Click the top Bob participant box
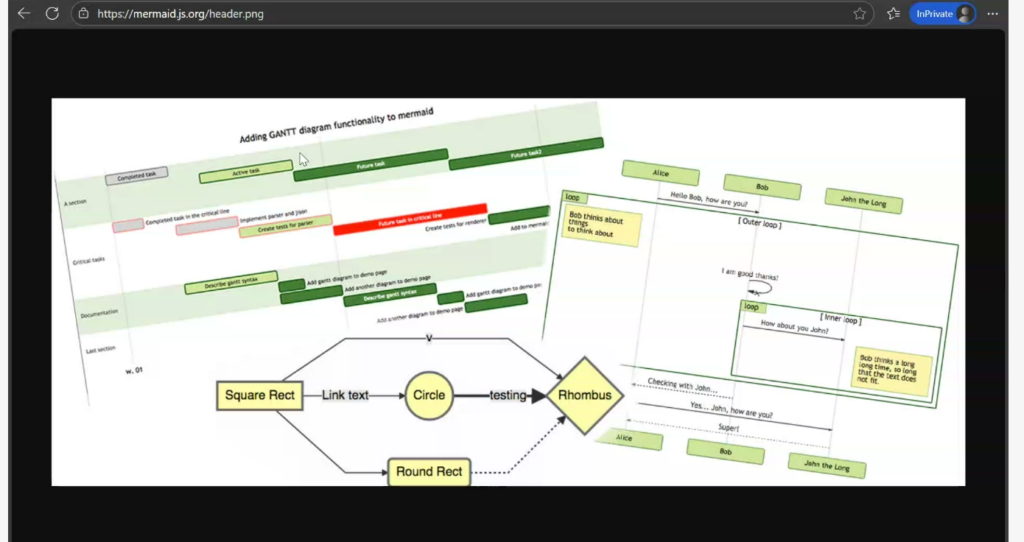 point(762,187)
